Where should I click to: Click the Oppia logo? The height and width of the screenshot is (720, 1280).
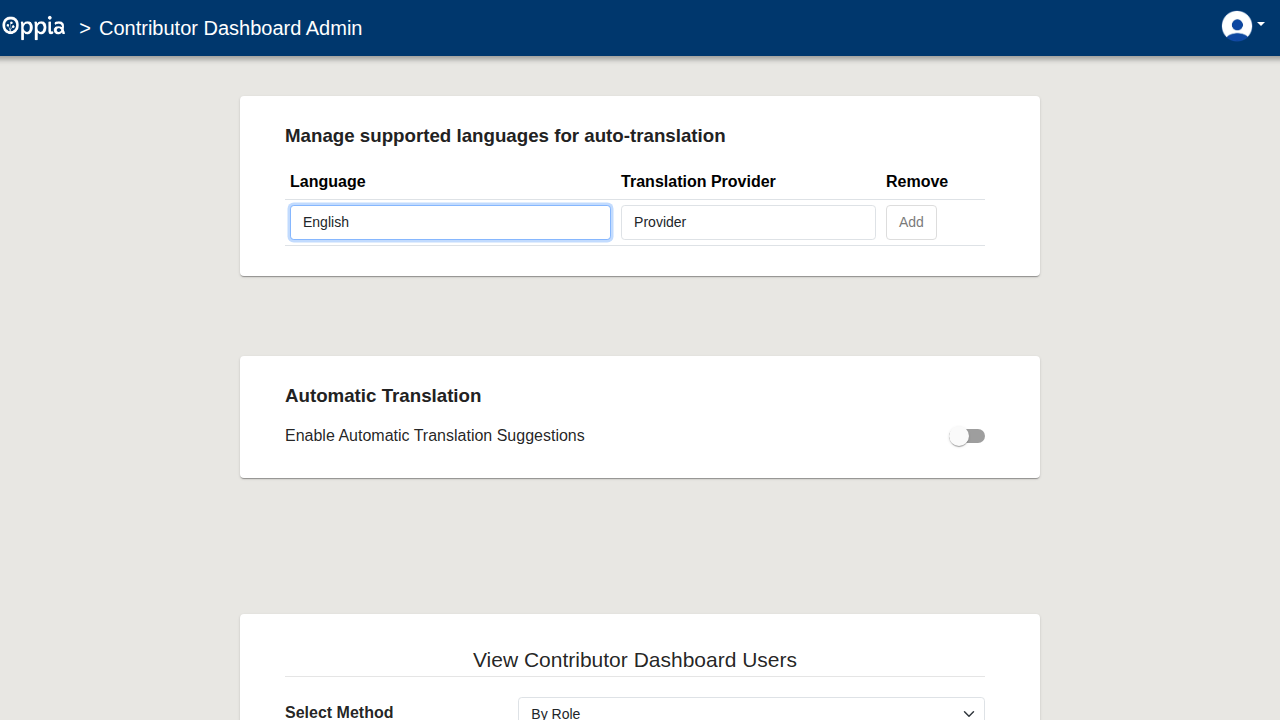tap(34, 28)
